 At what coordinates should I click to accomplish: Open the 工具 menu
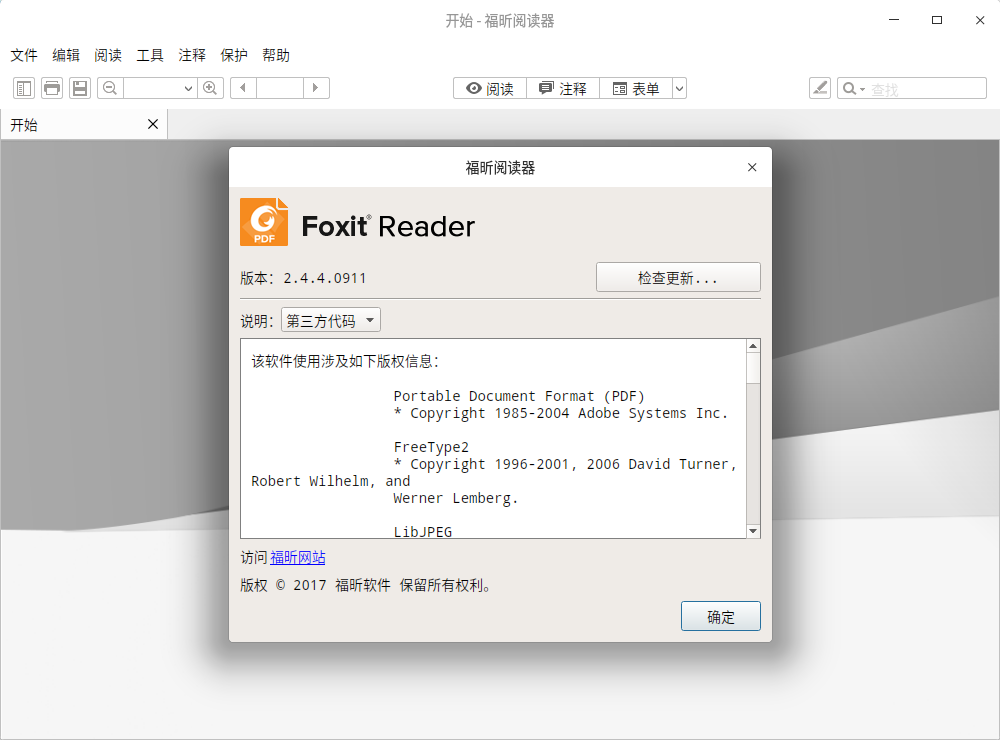click(x=150, y=56)
